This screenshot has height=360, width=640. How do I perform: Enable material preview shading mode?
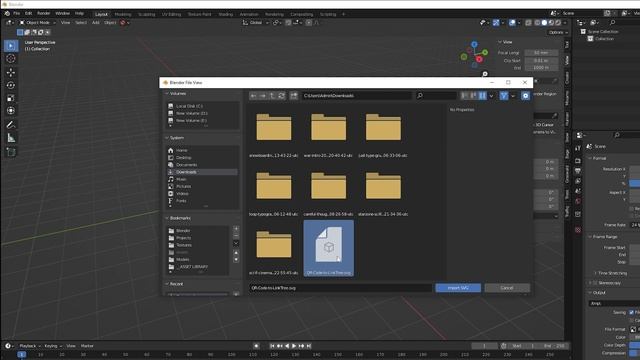[x=551, y=23]
